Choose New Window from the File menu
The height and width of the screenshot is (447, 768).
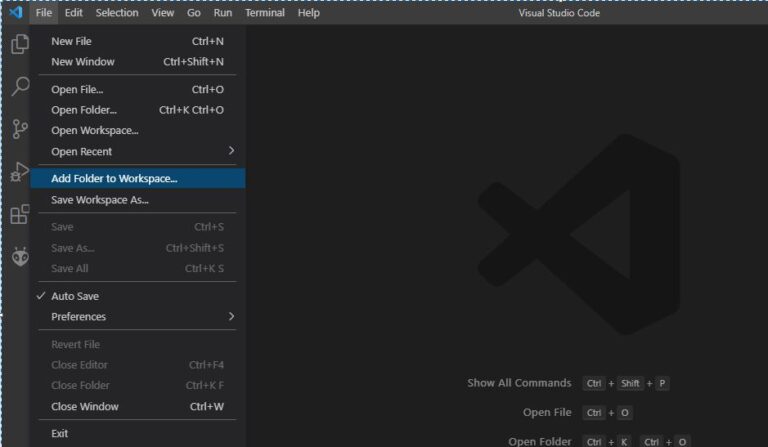click(138, 62)
